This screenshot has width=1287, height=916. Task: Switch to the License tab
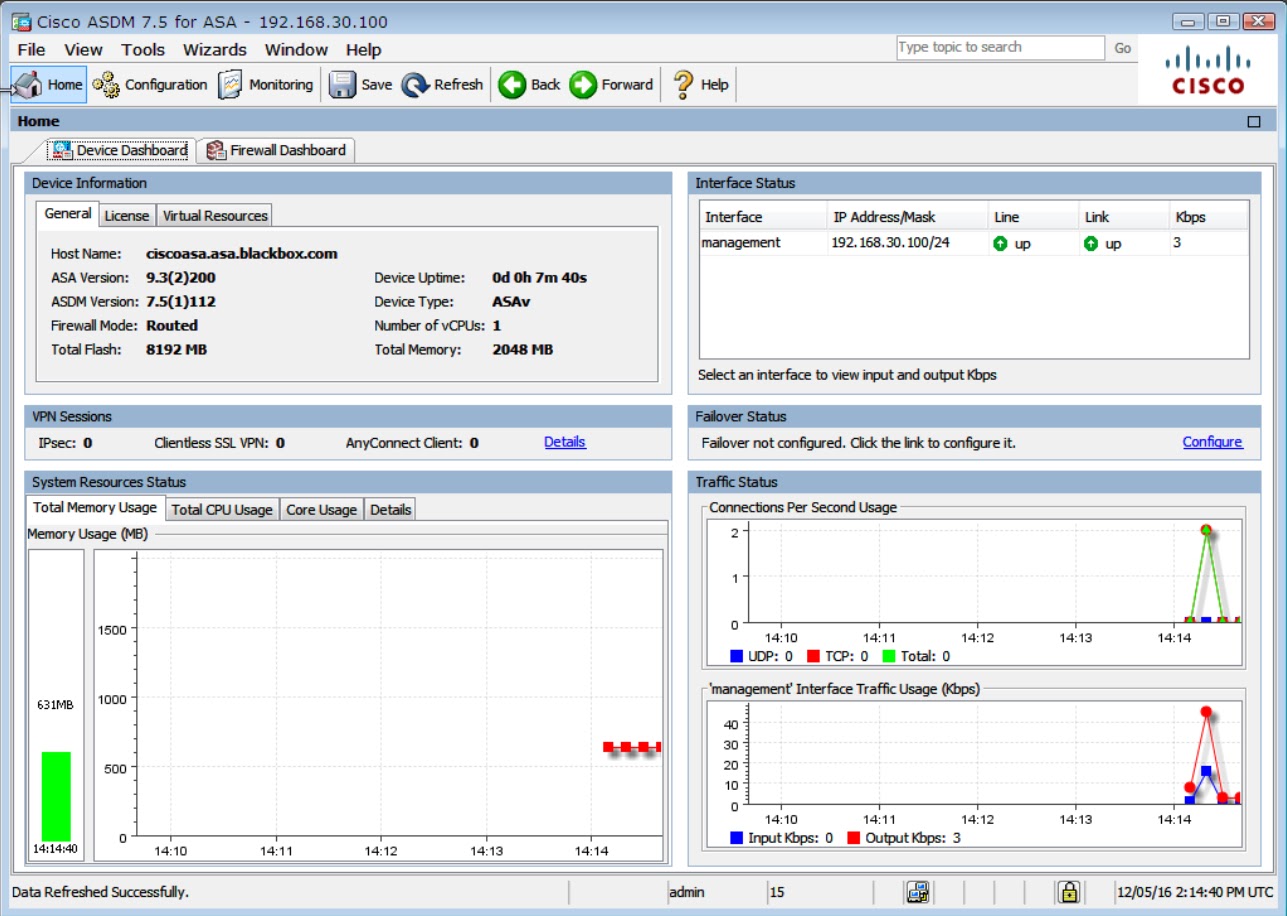point(126,214)
